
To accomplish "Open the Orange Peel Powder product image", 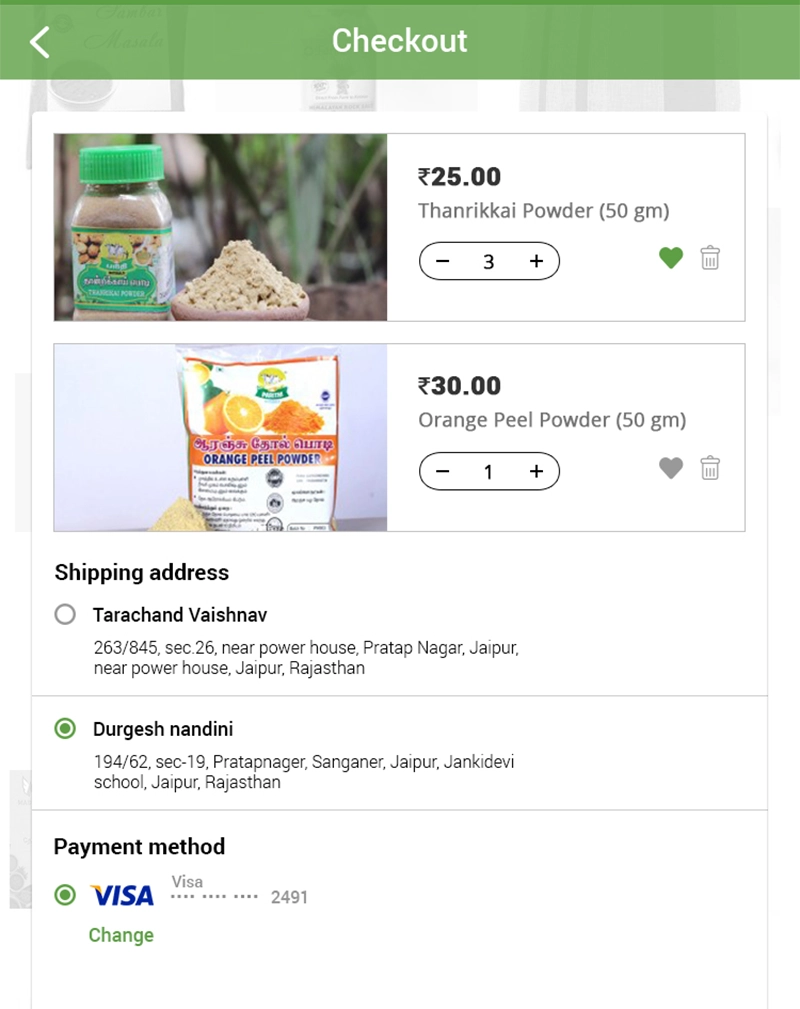I will [x=220, y=437].
